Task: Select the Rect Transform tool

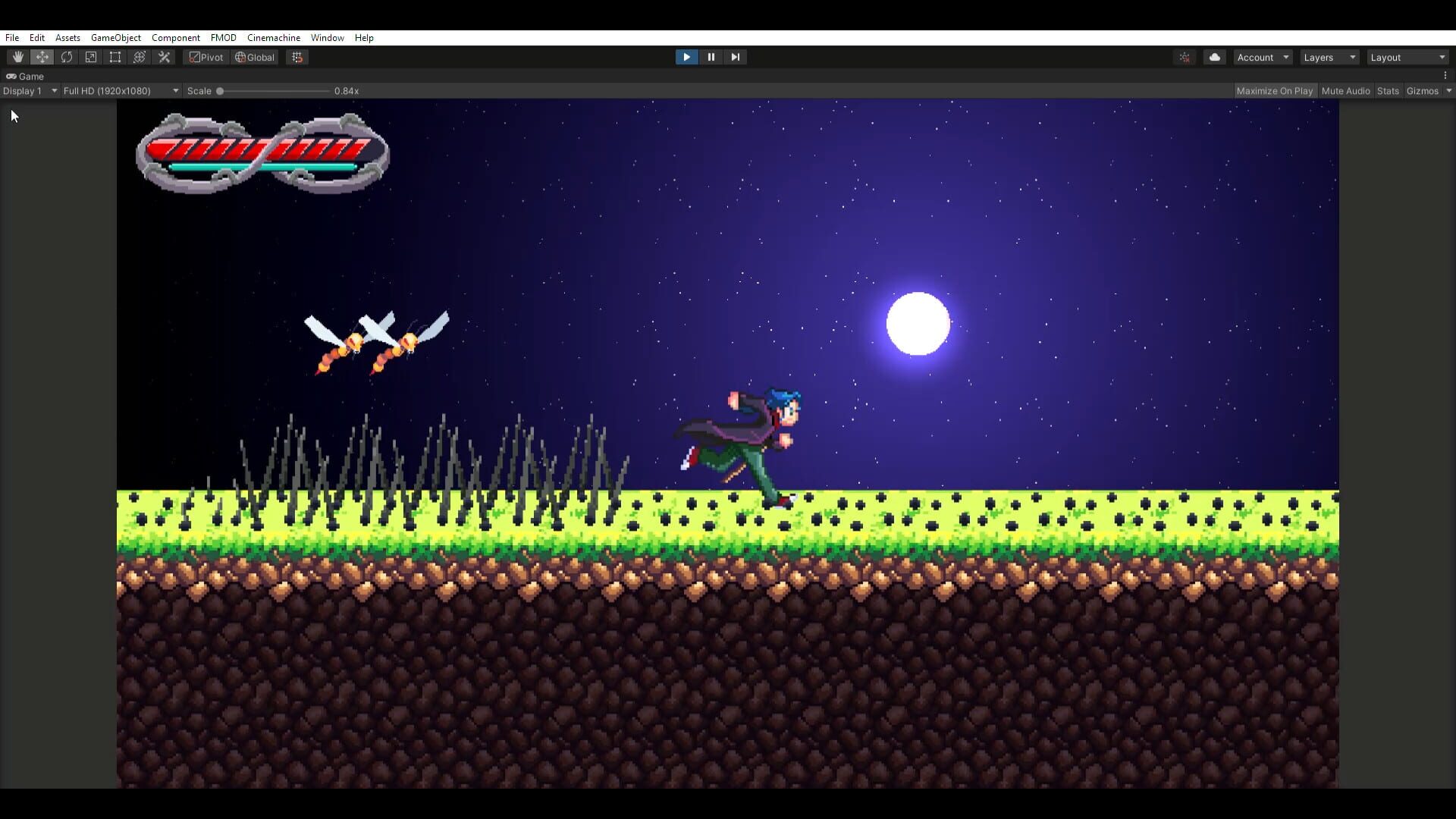Action: point(115,57)
